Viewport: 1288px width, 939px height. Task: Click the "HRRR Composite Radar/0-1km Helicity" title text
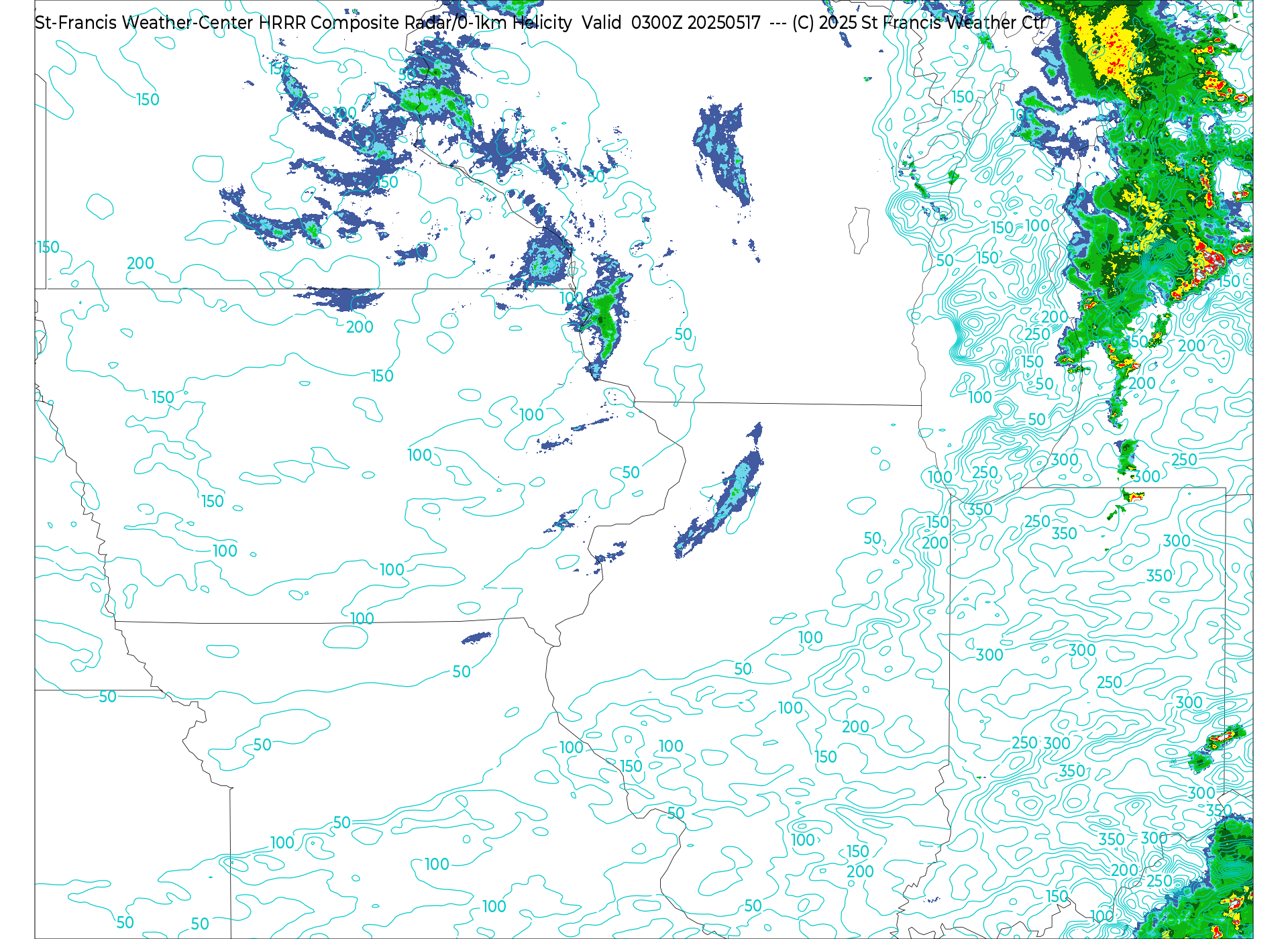(415, 23)
